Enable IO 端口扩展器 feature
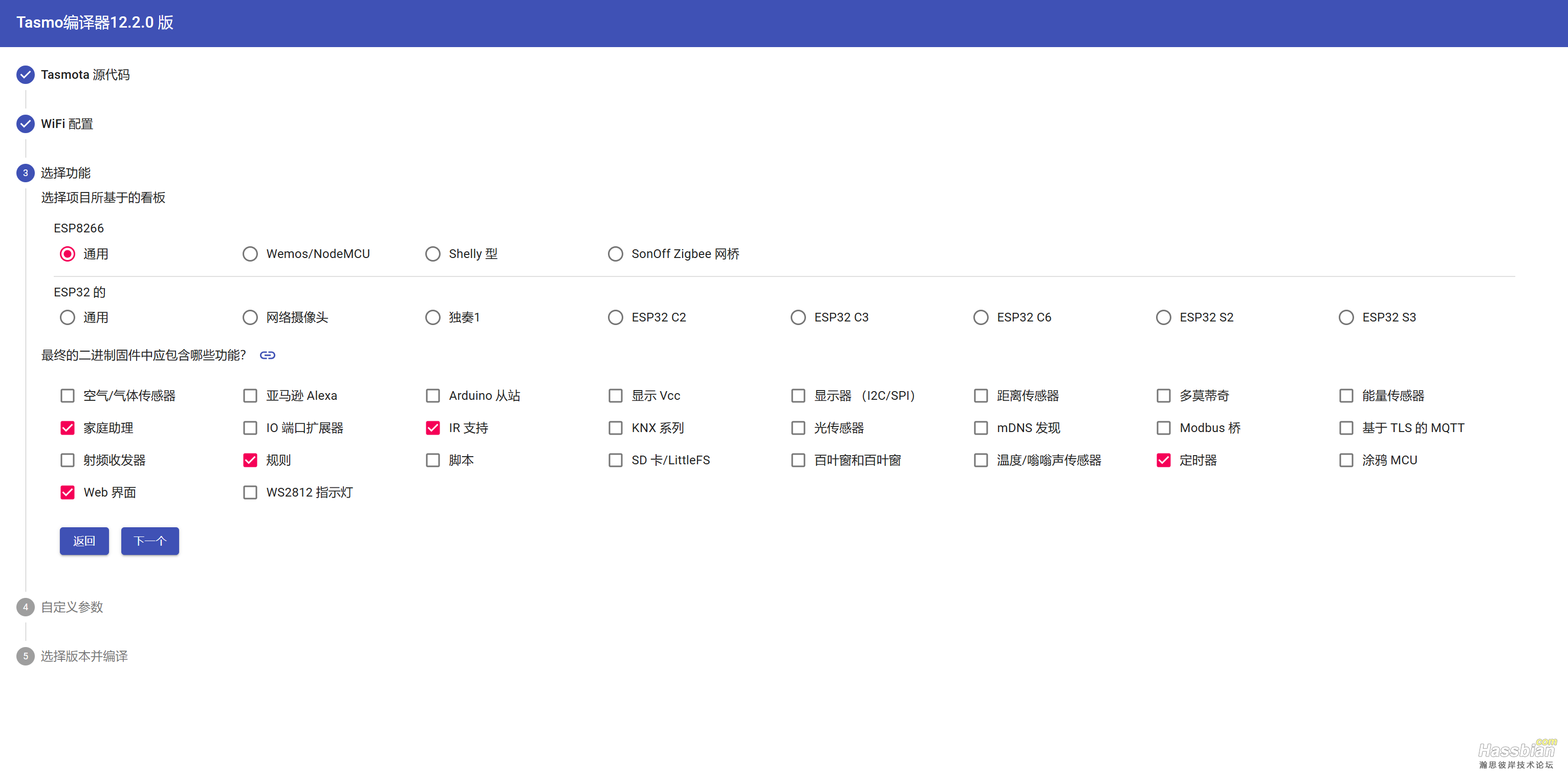Viewport: 1568px width, 774px height. (x=250, y=428)
